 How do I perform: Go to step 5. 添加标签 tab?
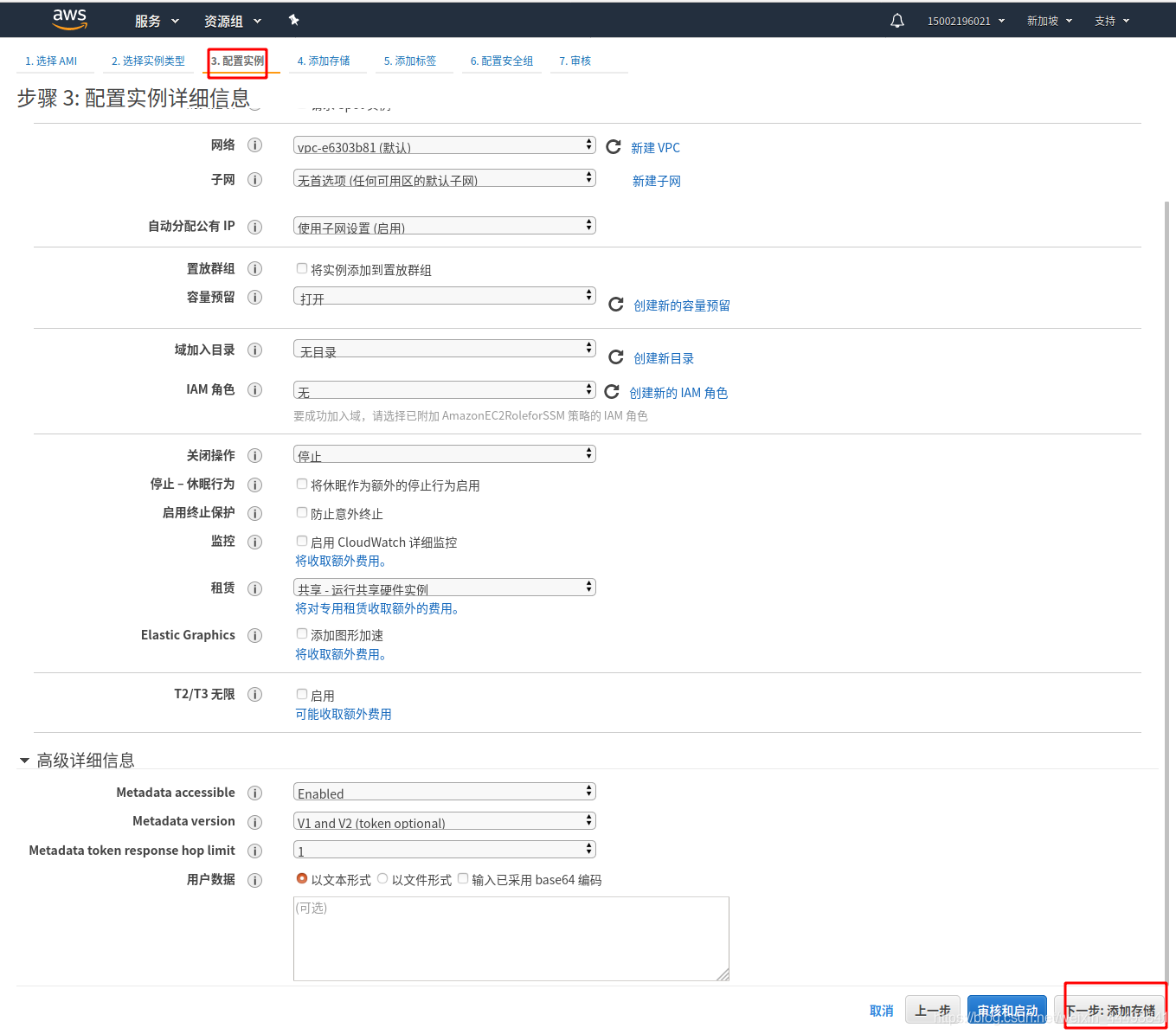click(x=410, y=61)
